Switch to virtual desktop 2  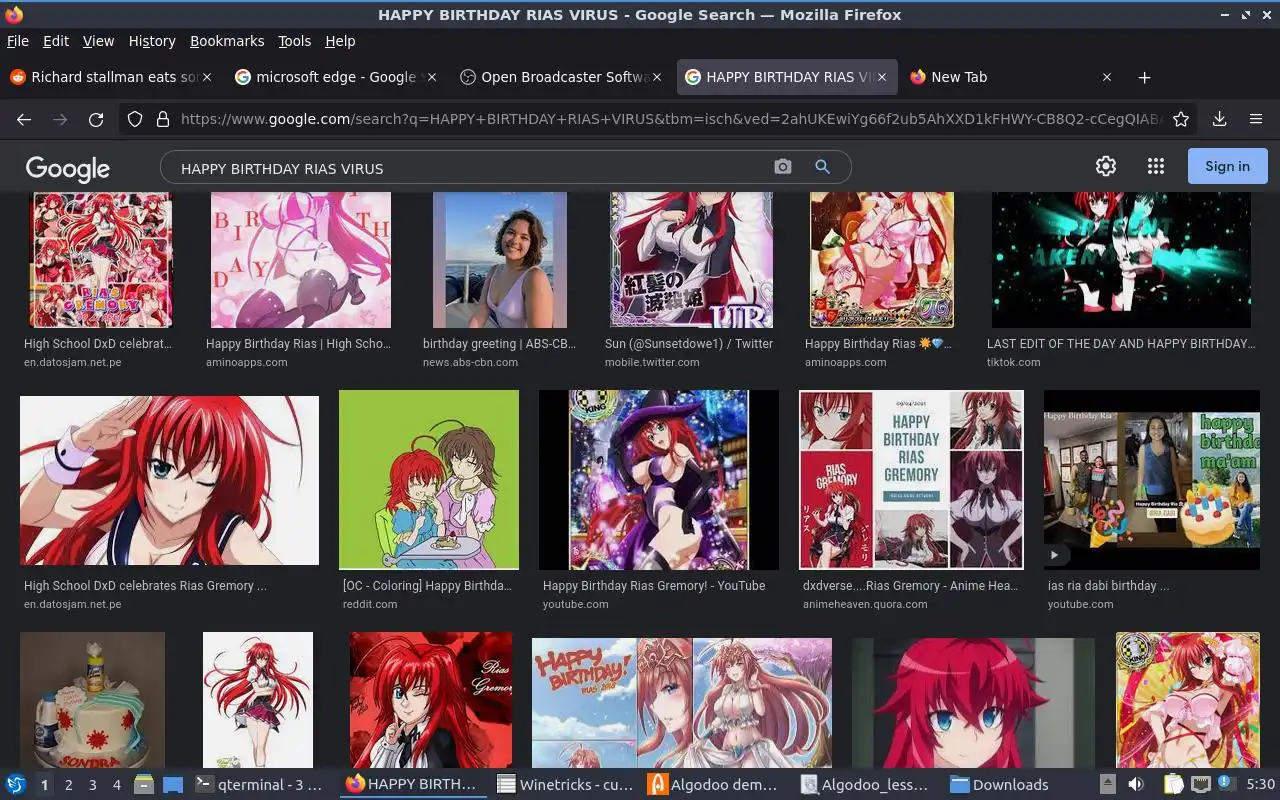(69, 785)
